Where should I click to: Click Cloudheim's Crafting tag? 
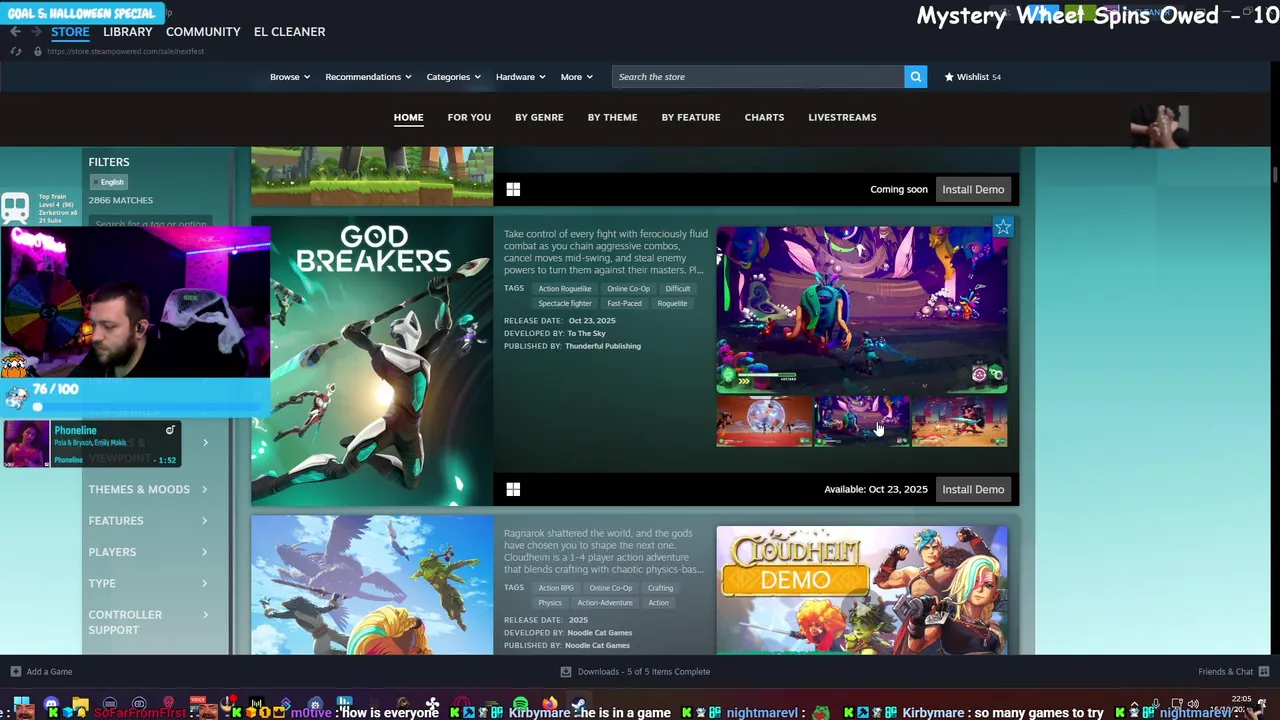coord(660,588)
